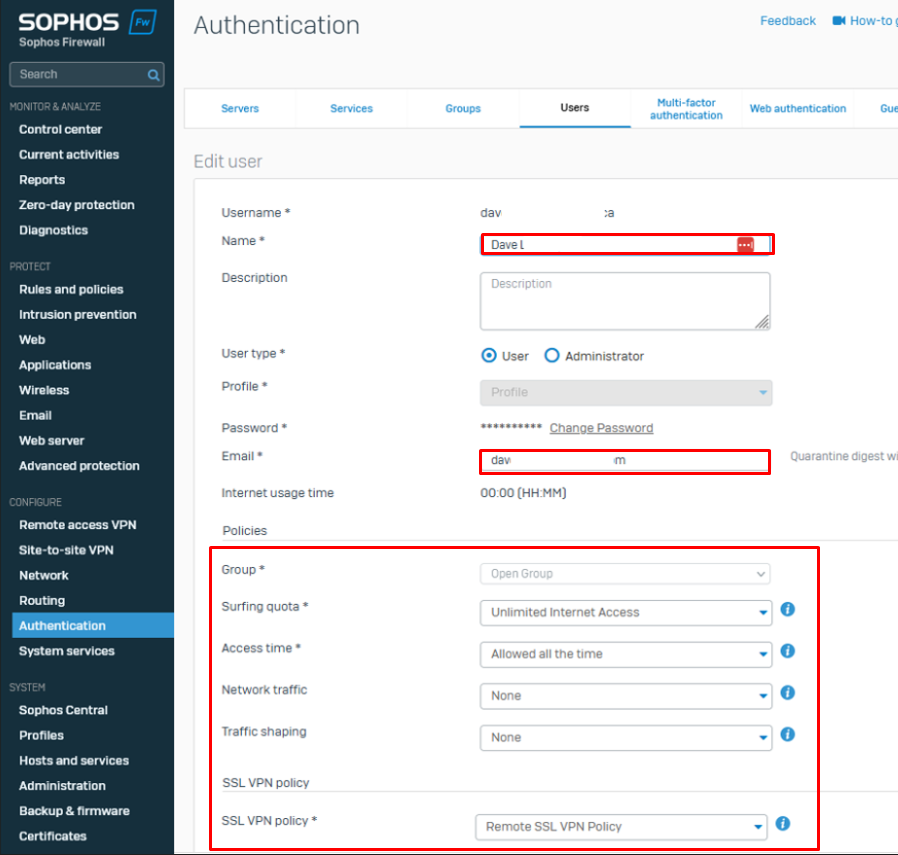Click info icon beside Traffic shaping

(x=787, y=734)
